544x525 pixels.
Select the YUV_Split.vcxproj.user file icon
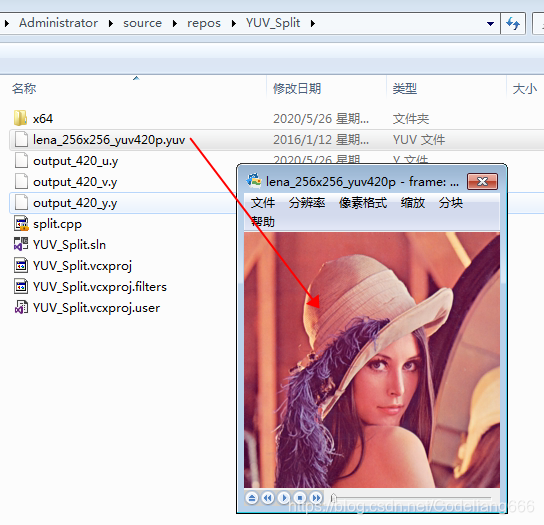(21, 307)
